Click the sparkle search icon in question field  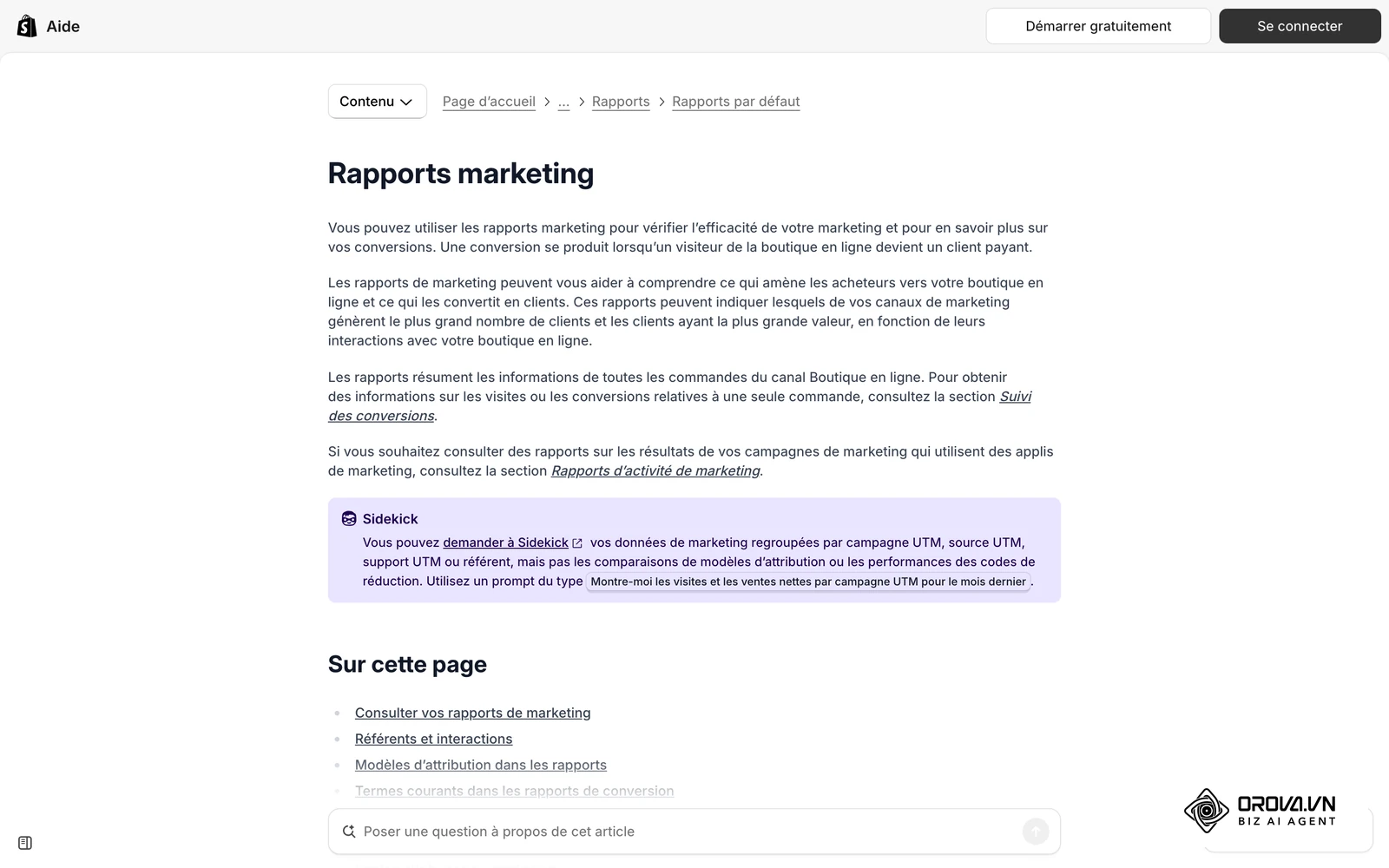(x=349, y=832)
